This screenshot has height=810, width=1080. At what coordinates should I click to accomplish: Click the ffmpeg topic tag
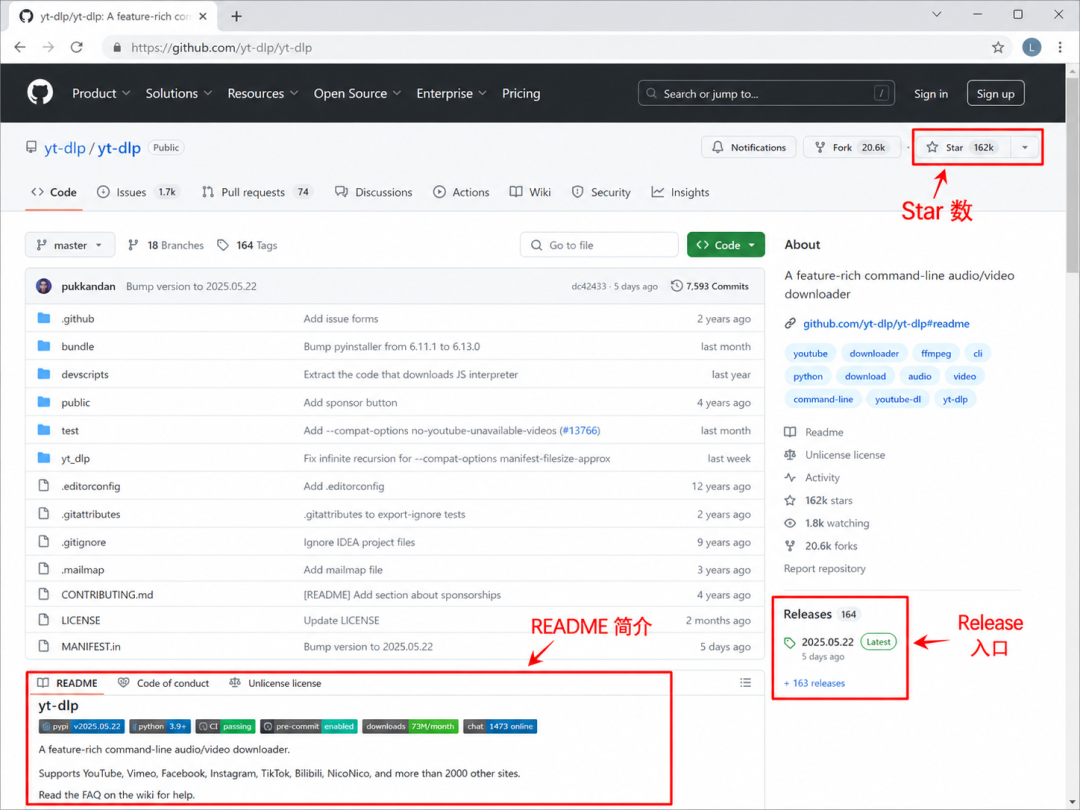click(935, 353)
